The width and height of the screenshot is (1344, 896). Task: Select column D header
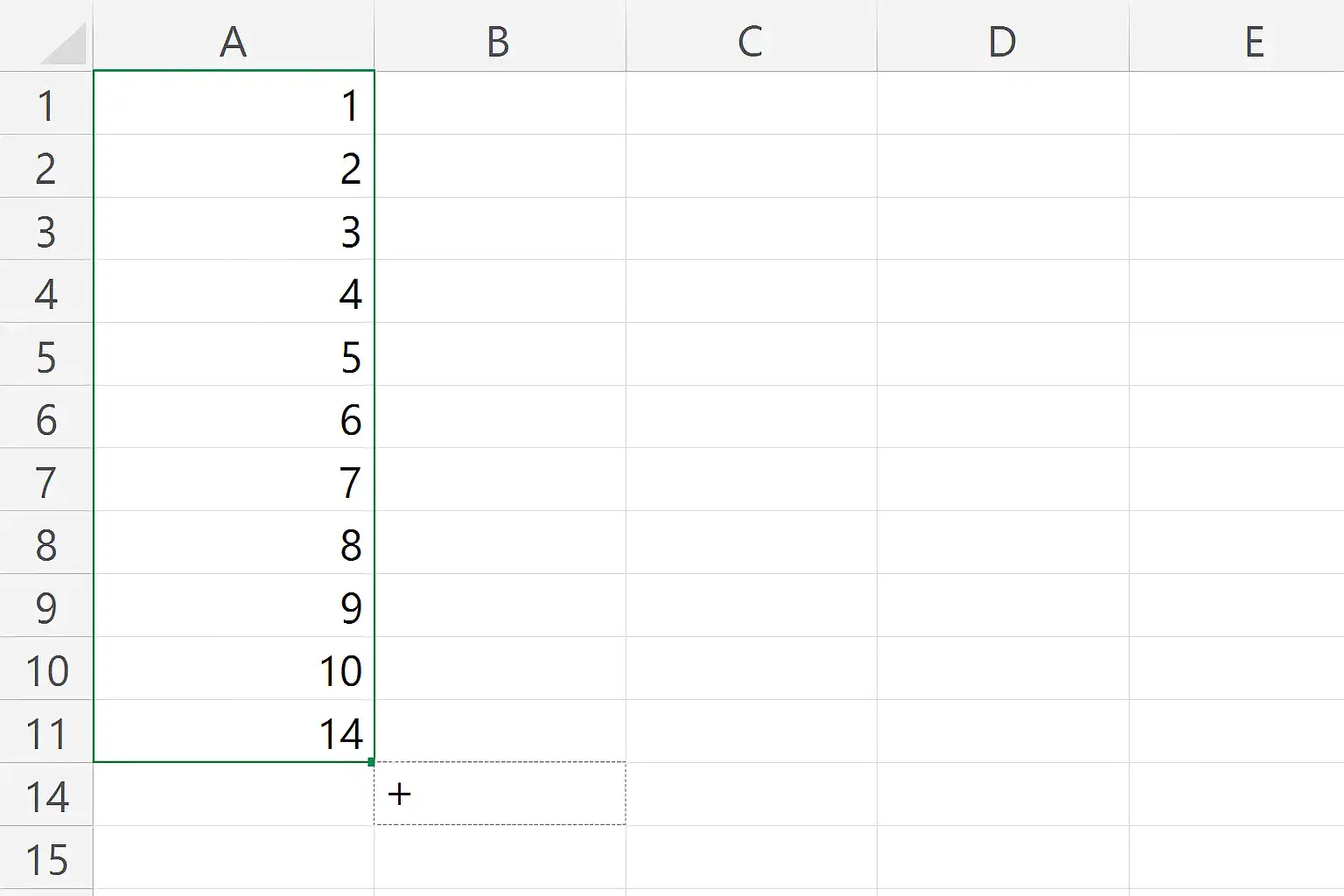[1001, 38]
